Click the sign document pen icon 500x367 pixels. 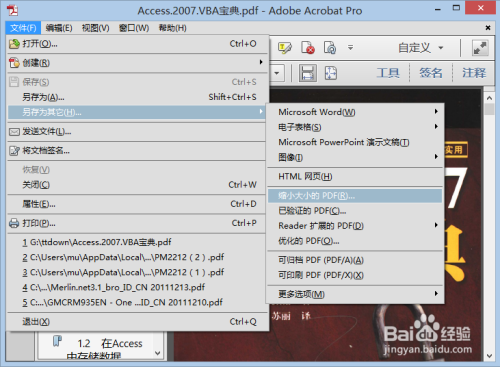pos(14,151)
